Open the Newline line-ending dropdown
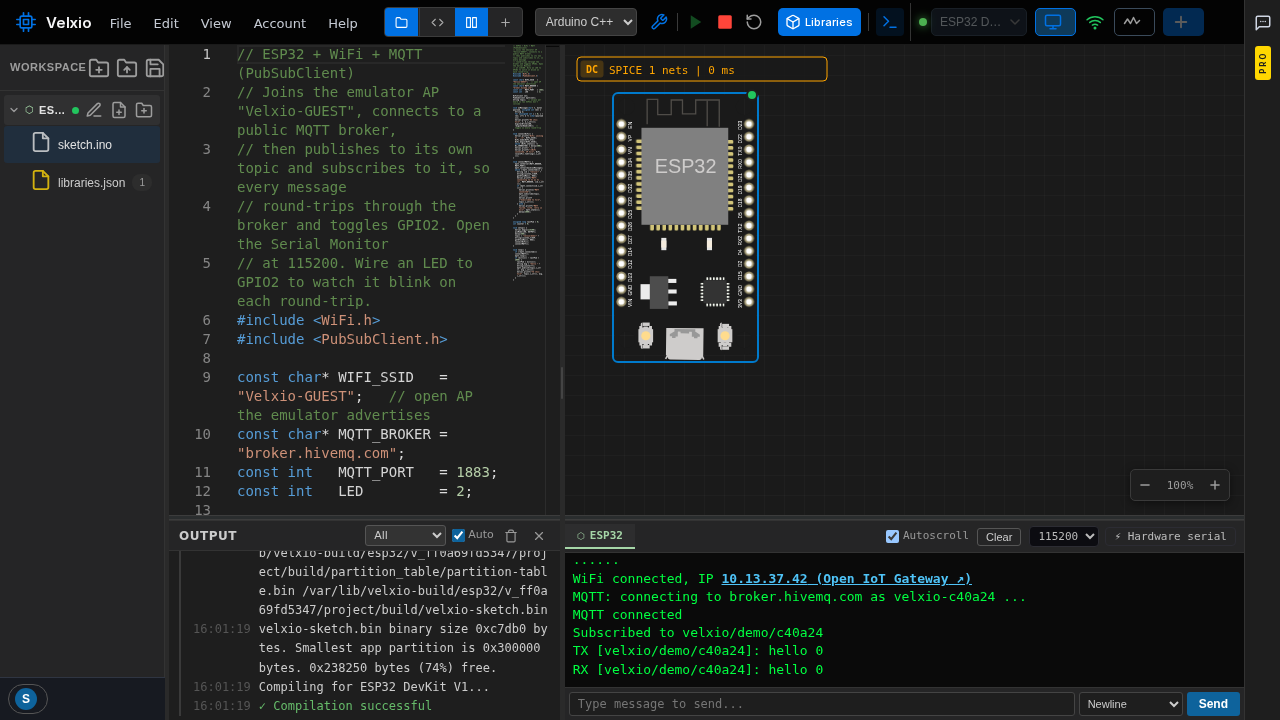The height and width of the screenshot is (720, 1280). pyautogui.click(x=1131, y=704)
